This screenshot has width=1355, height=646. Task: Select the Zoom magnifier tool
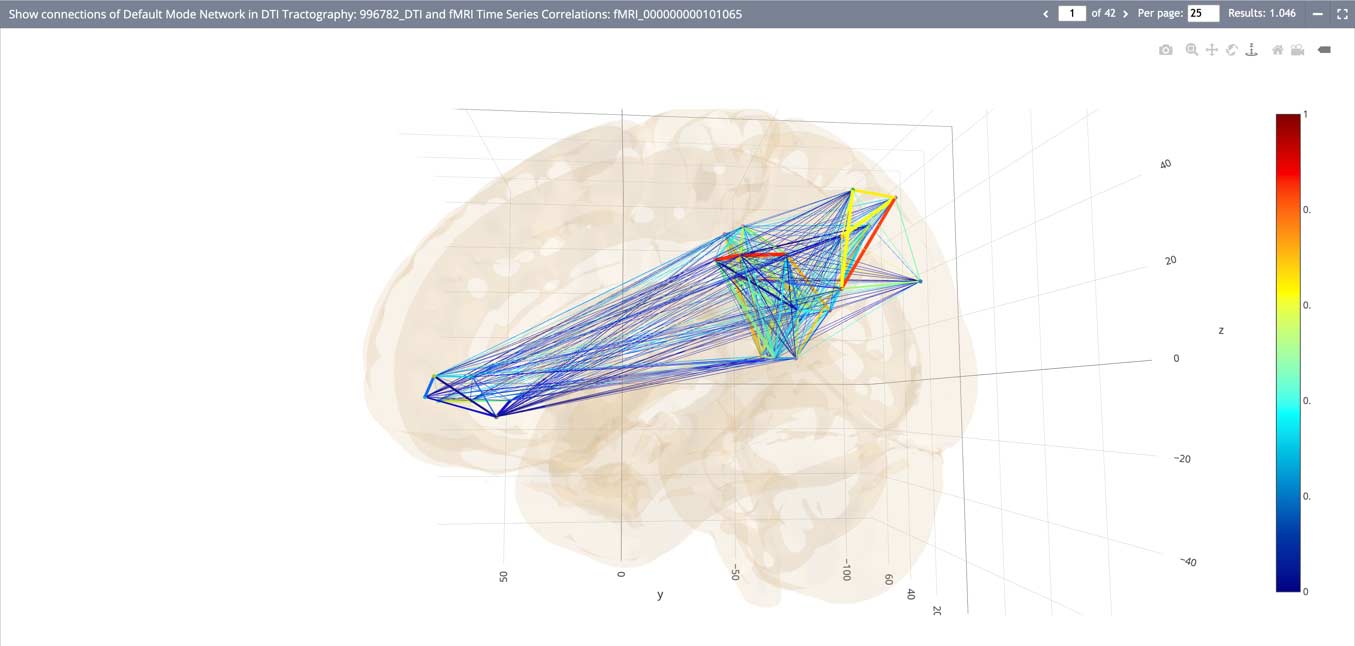[1191, 50]
